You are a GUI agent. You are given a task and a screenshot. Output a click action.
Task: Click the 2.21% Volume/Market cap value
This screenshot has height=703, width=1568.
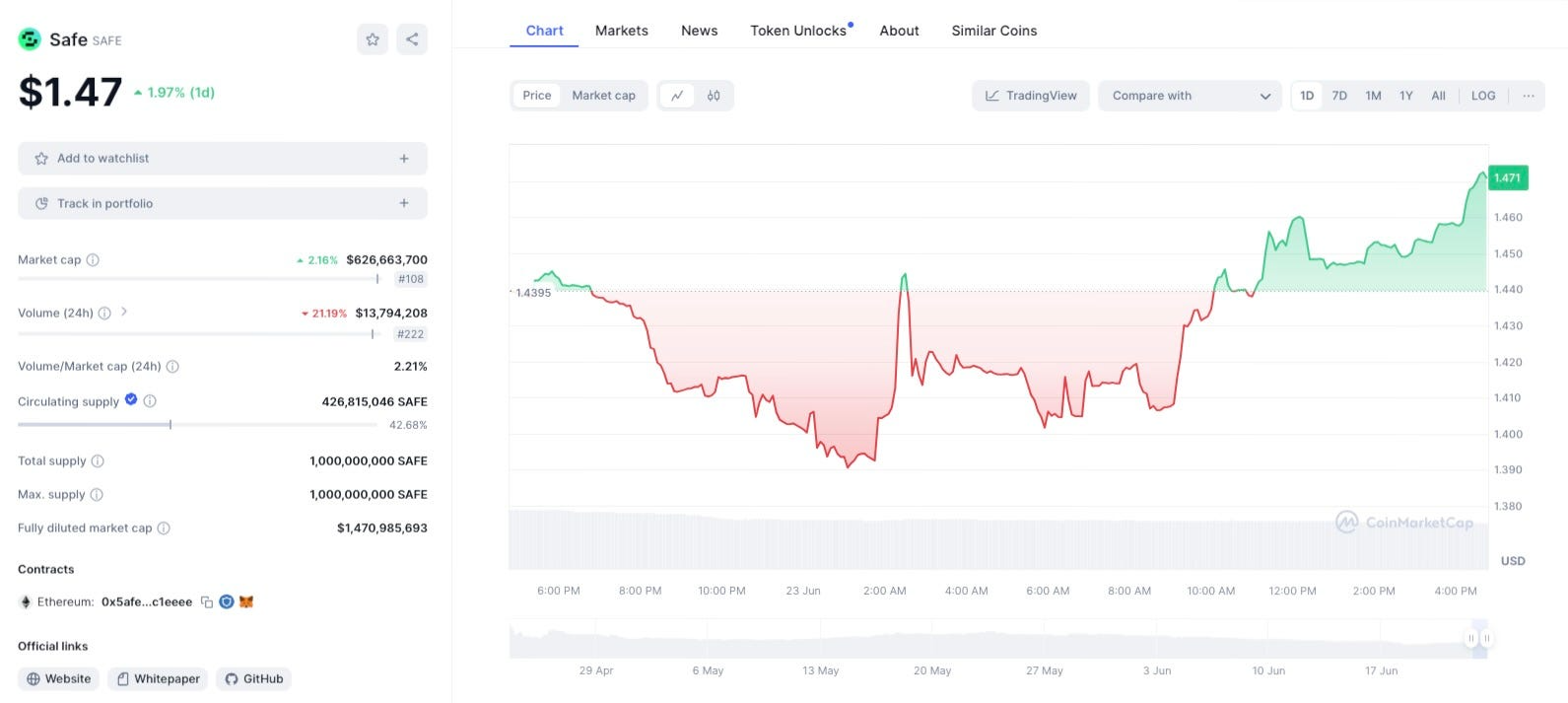tap(411, 367)
